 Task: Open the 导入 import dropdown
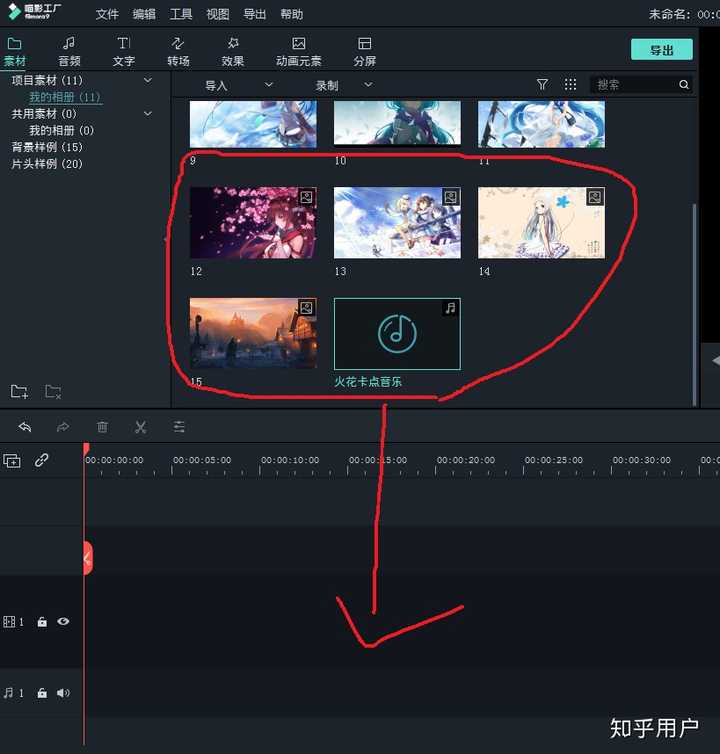click(239, 86)
